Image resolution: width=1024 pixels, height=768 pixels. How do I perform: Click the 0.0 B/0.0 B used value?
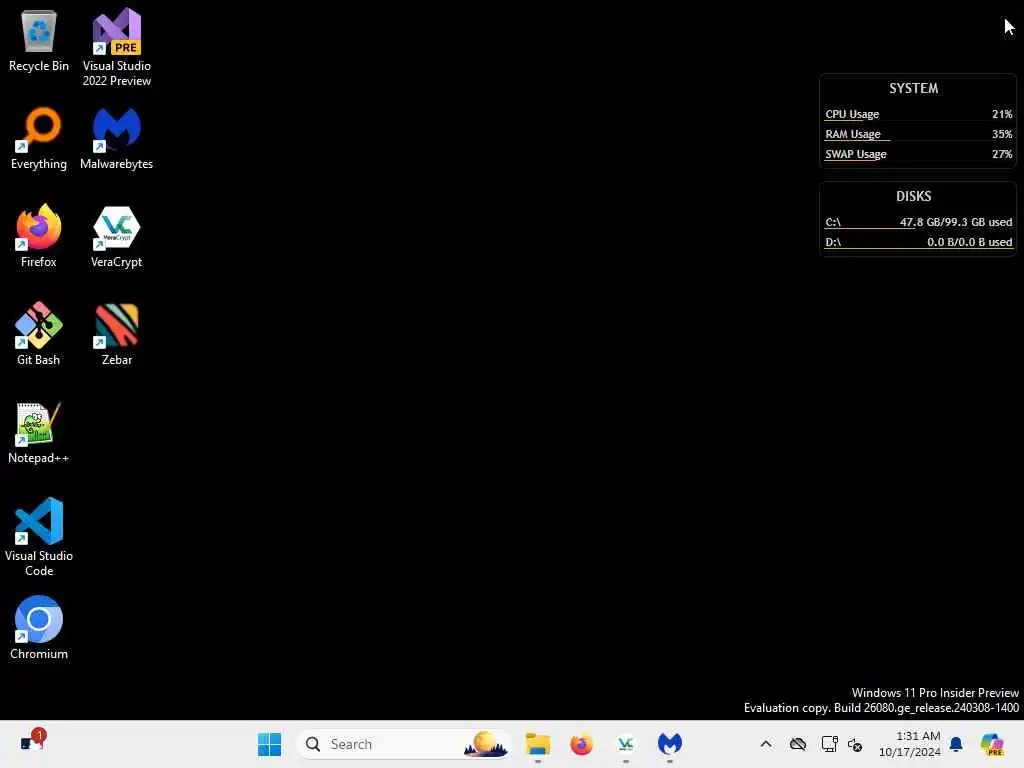click(x=969, y=242)
